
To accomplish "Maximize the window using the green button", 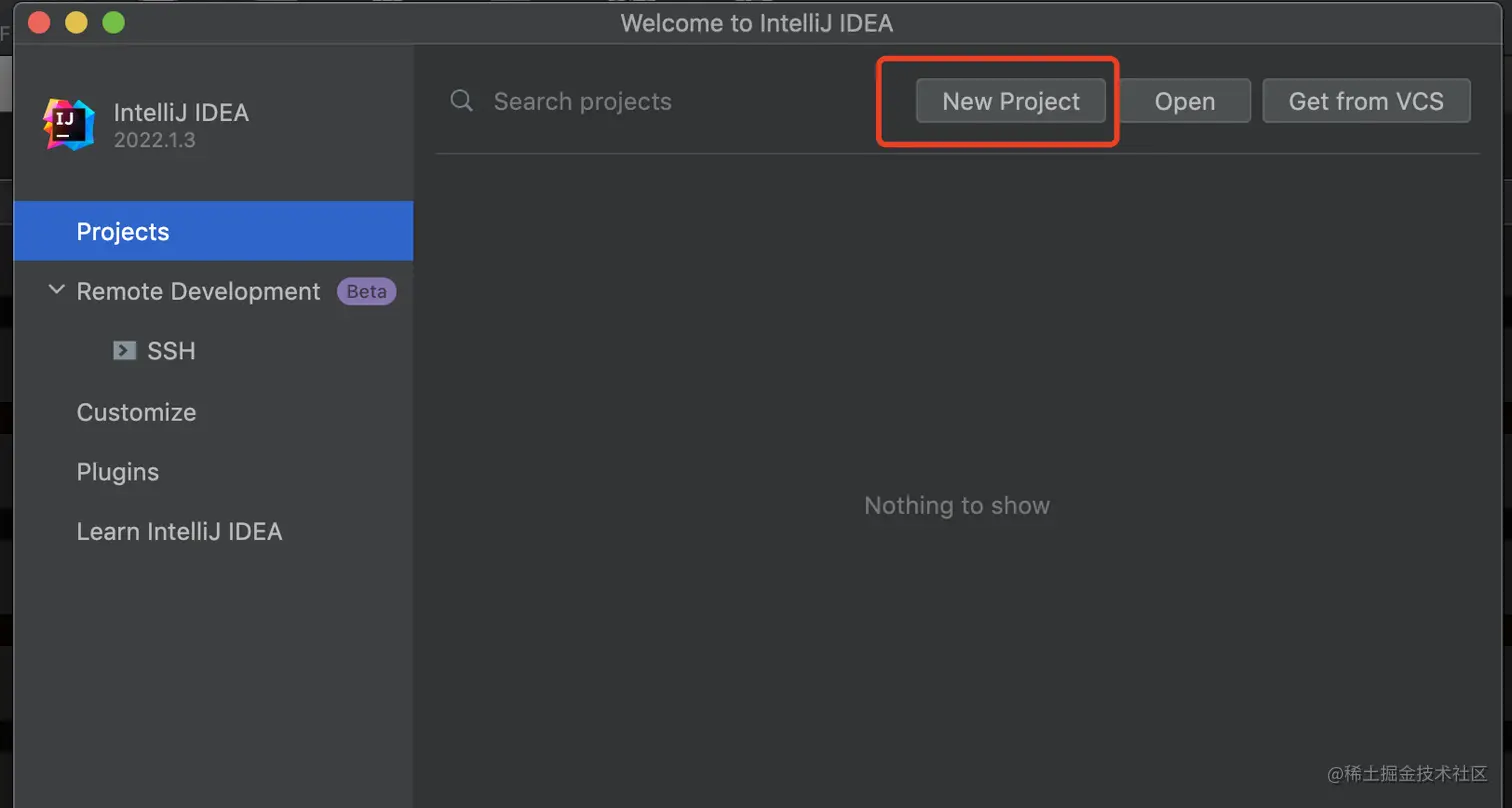I will 114,22.
